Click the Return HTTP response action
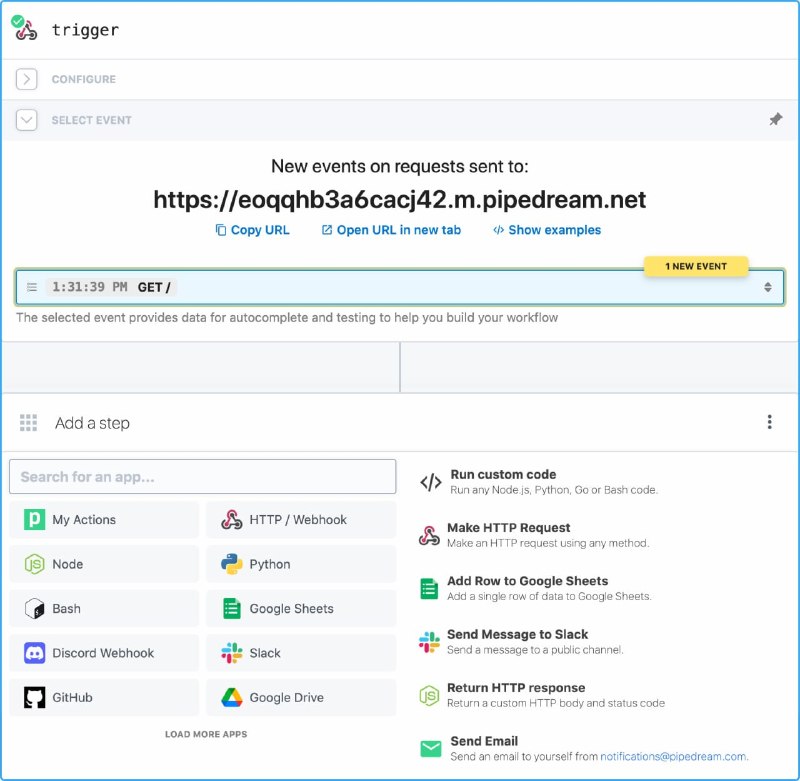 [x=541, y=695]
